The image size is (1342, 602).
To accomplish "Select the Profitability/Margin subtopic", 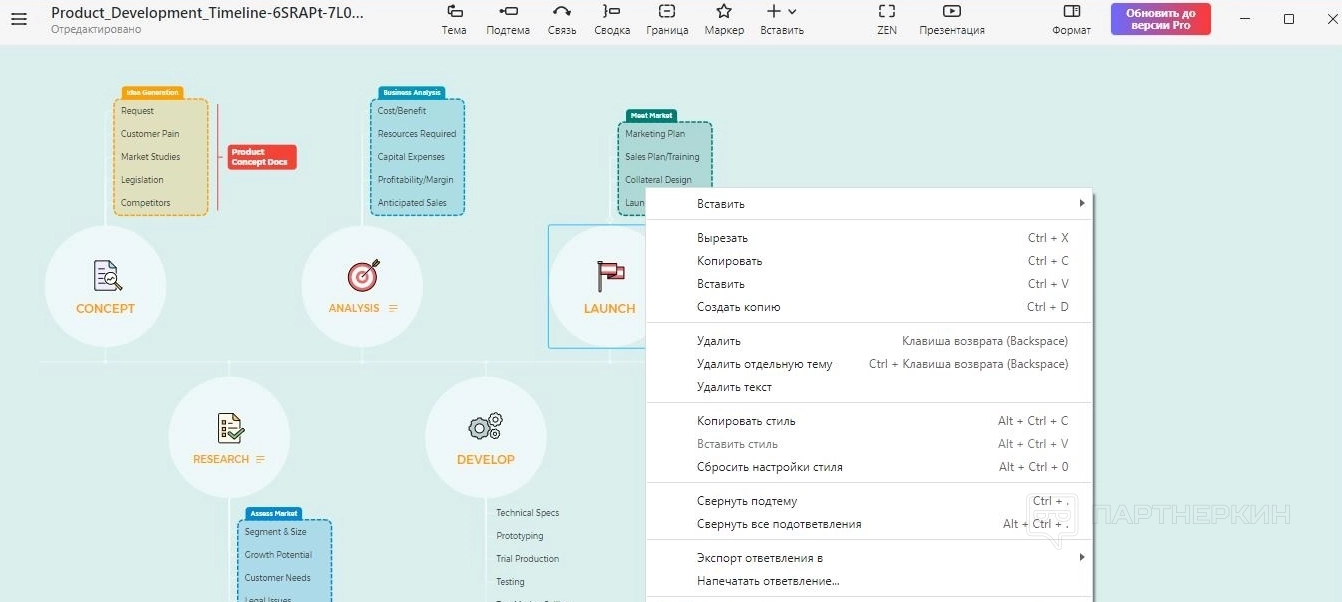I will 415,180.
